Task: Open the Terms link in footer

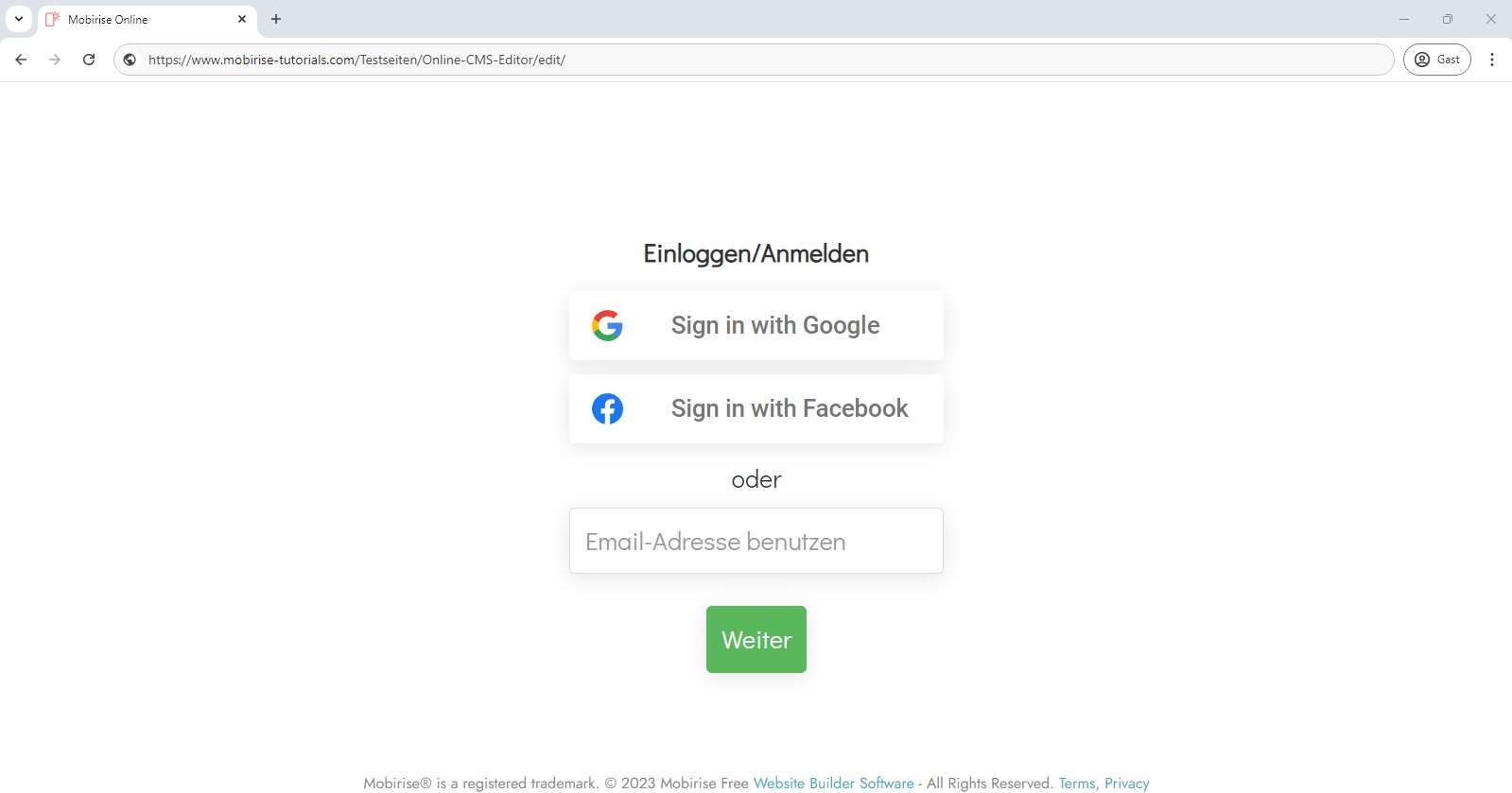Action: click(1077, 783)
